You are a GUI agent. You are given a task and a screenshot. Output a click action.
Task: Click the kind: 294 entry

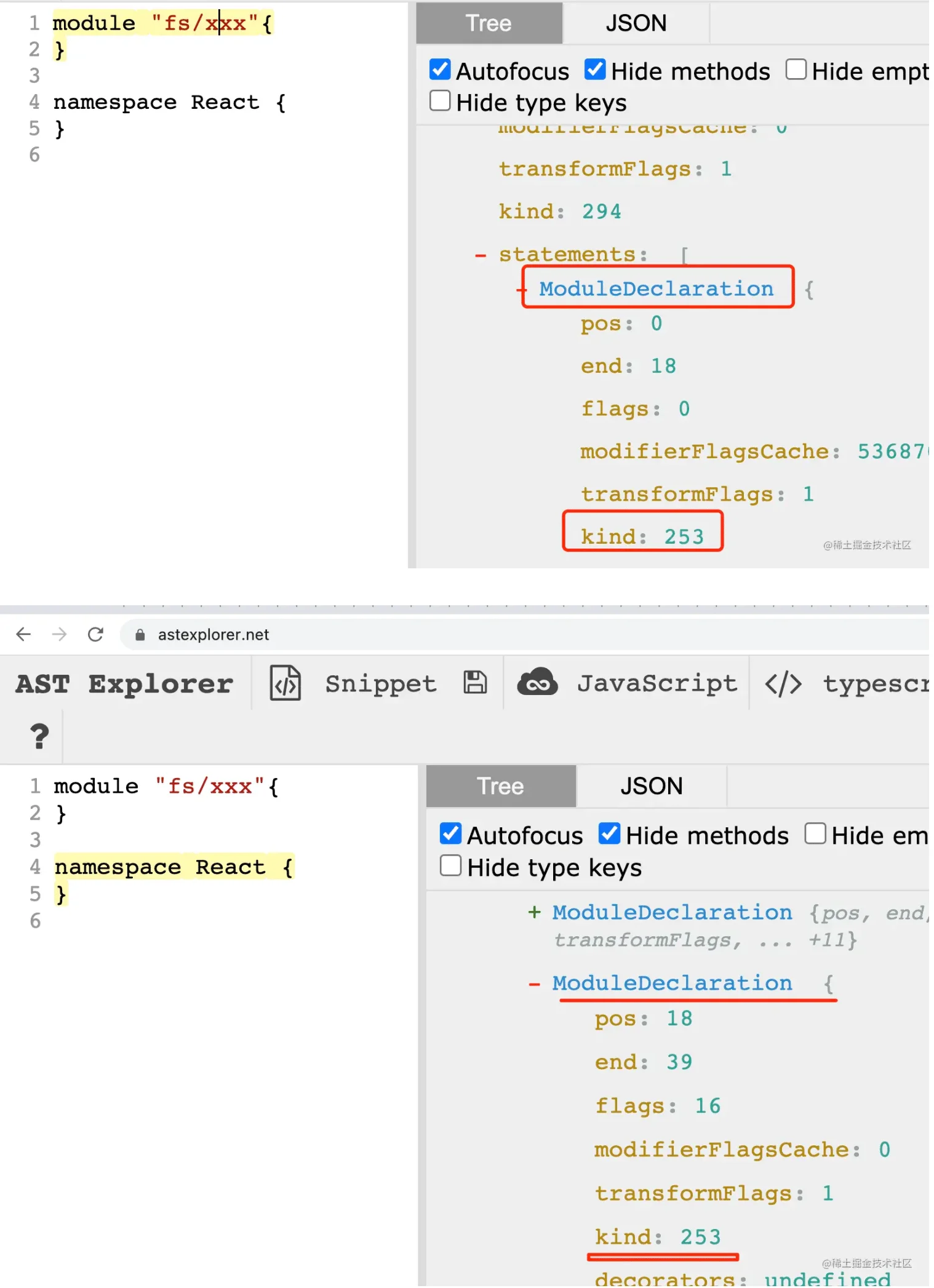[x=560, y=212]
